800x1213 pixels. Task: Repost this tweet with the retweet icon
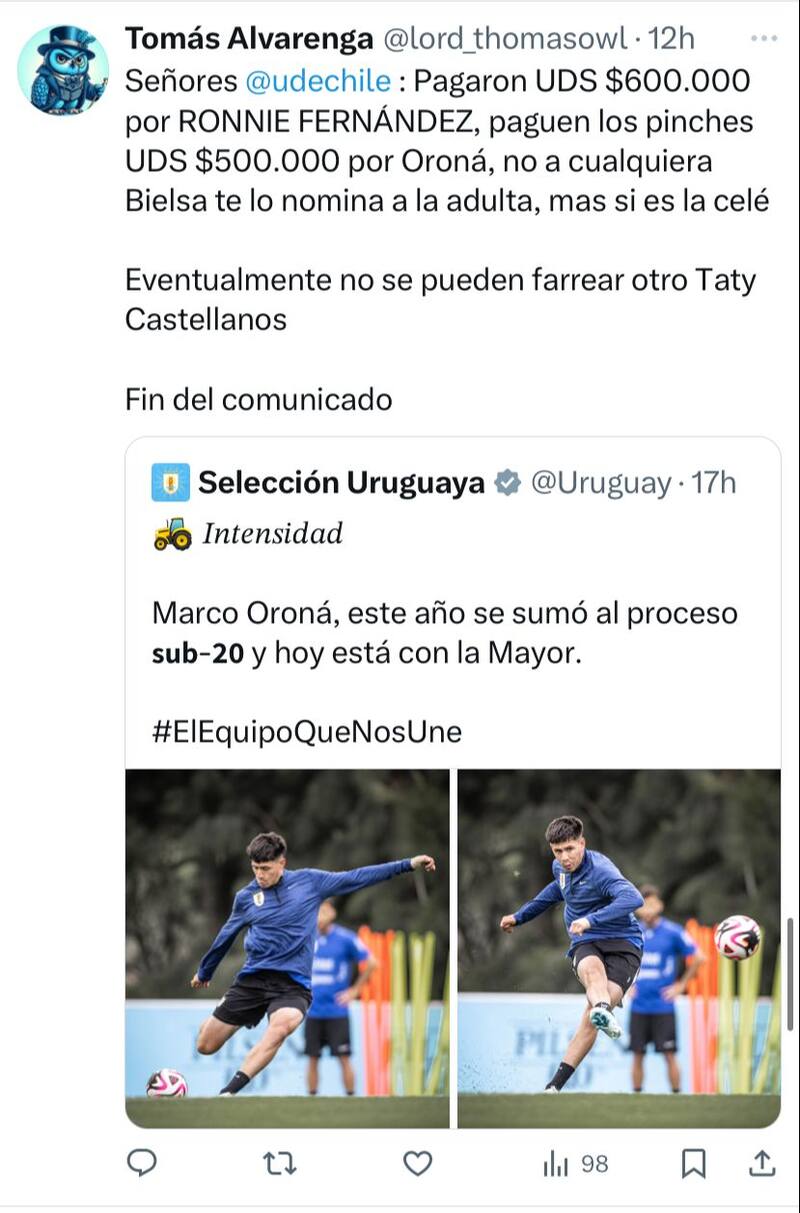(280, 1162)
